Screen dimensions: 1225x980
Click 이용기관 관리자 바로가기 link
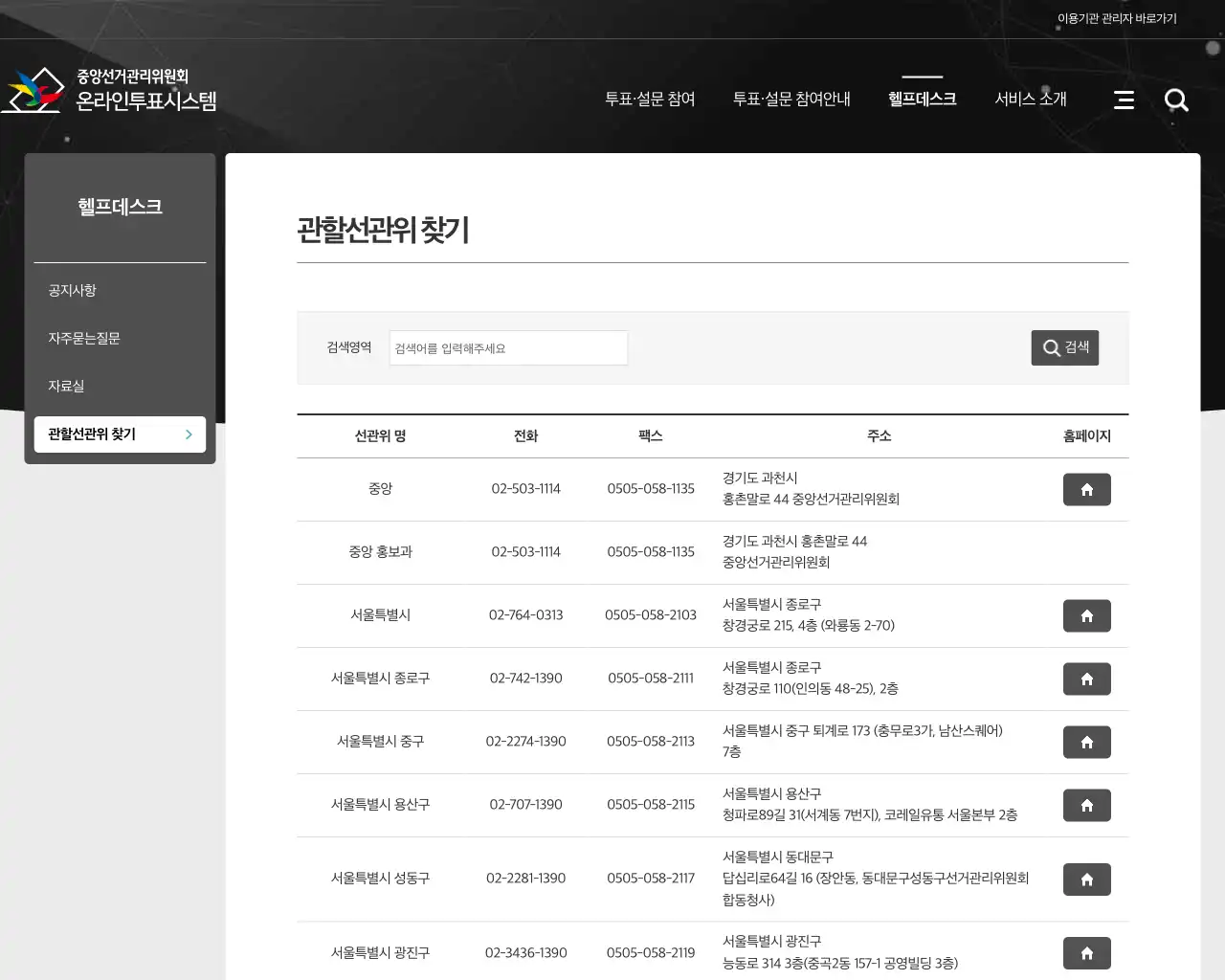1116,17
